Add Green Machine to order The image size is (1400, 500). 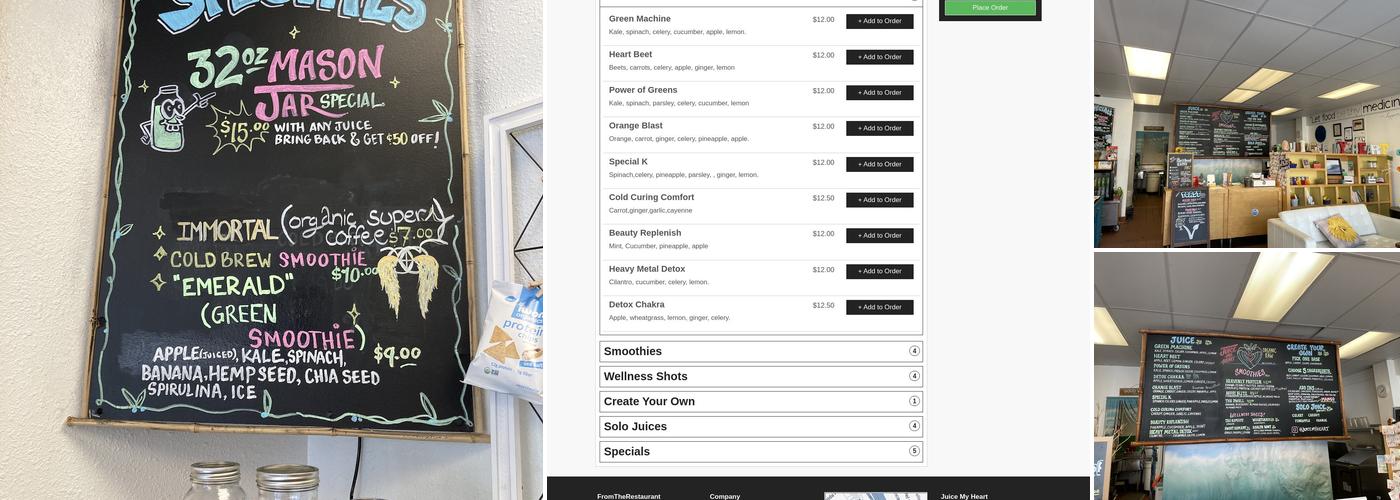[x=879, y=21]
